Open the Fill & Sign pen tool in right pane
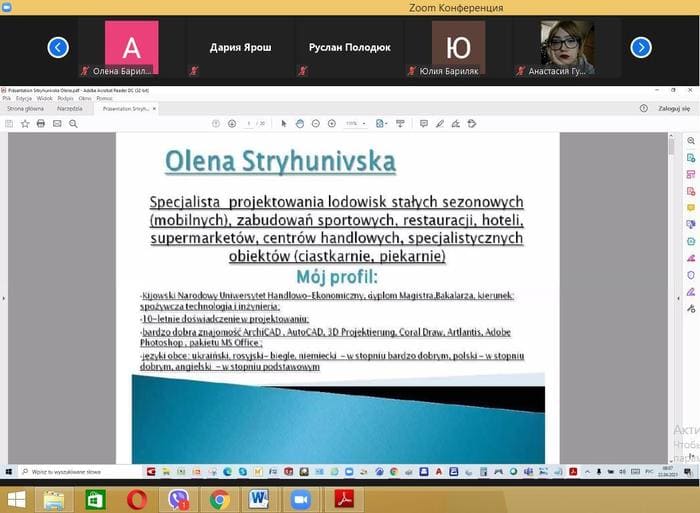 (691, 292)
